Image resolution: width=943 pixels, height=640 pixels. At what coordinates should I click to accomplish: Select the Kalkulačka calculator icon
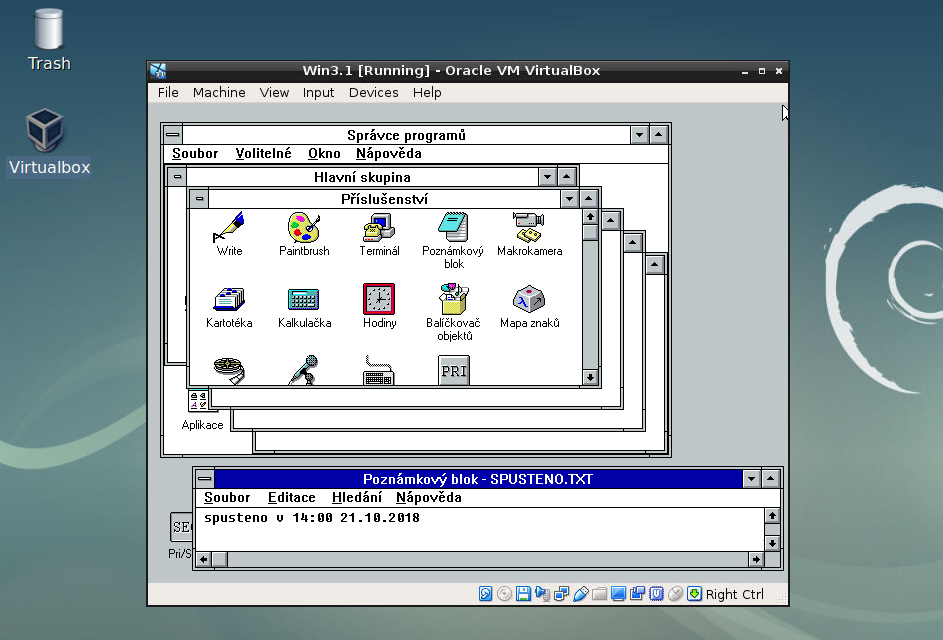click(304, 300)
